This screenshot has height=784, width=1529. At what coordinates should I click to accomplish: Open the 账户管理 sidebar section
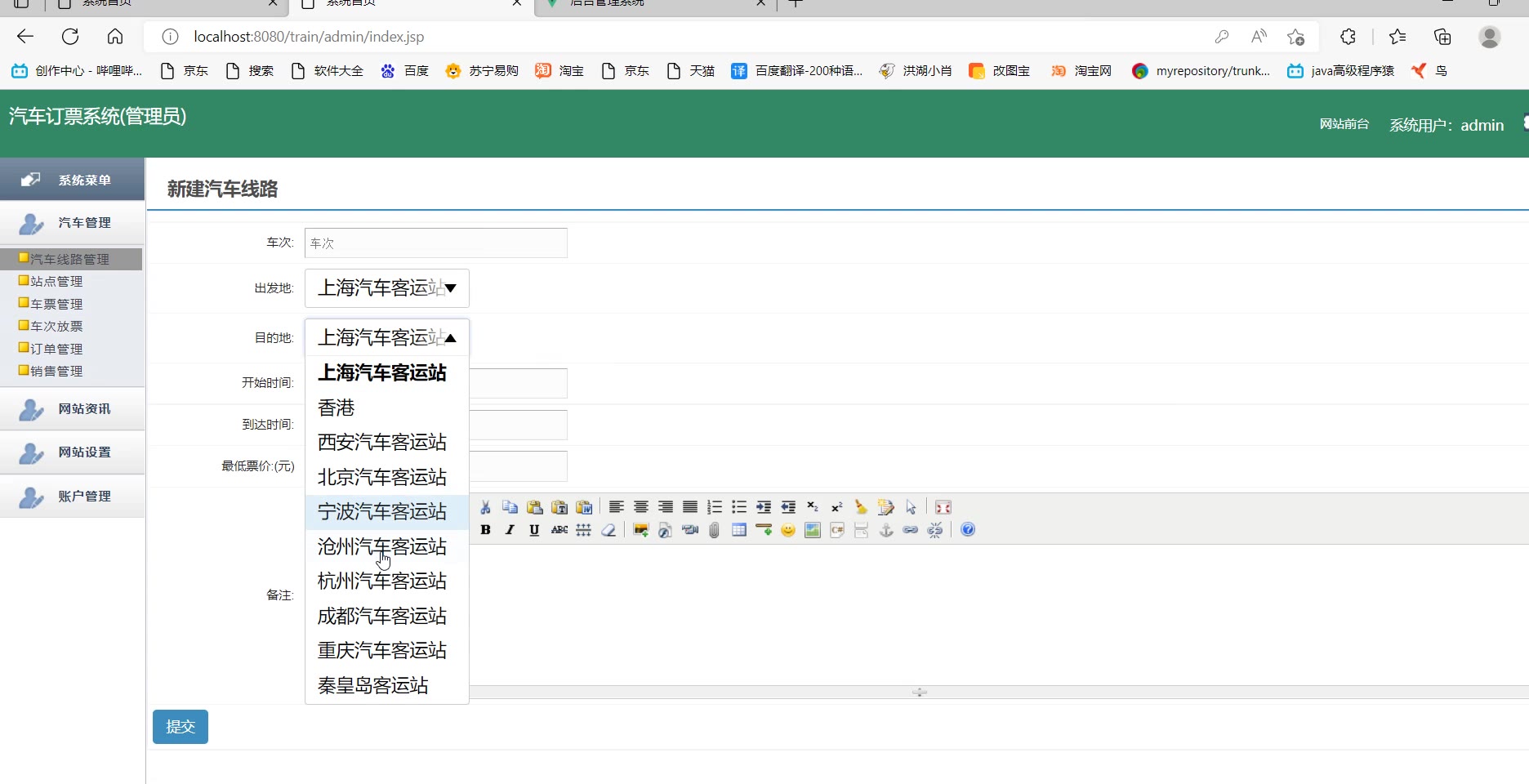[x=83, y=497]
